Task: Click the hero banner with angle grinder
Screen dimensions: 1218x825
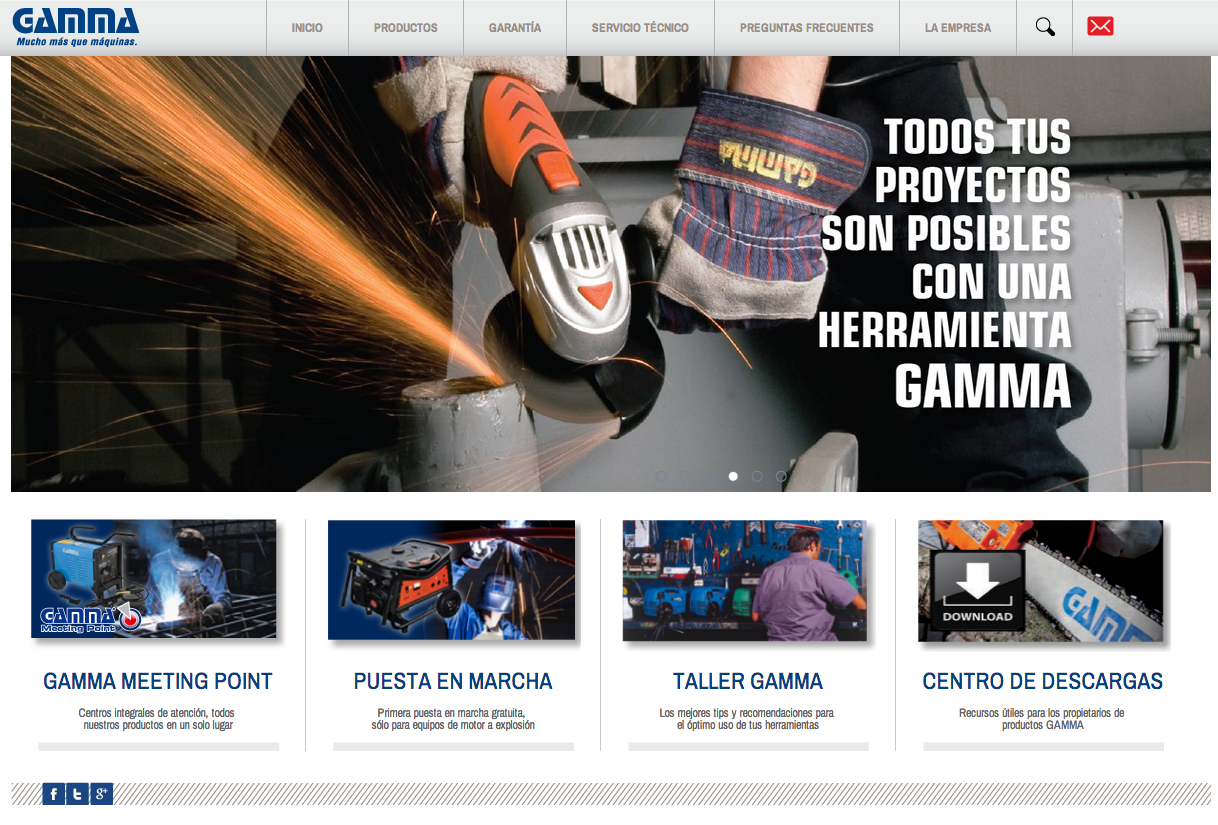Action: coord(610,274)
